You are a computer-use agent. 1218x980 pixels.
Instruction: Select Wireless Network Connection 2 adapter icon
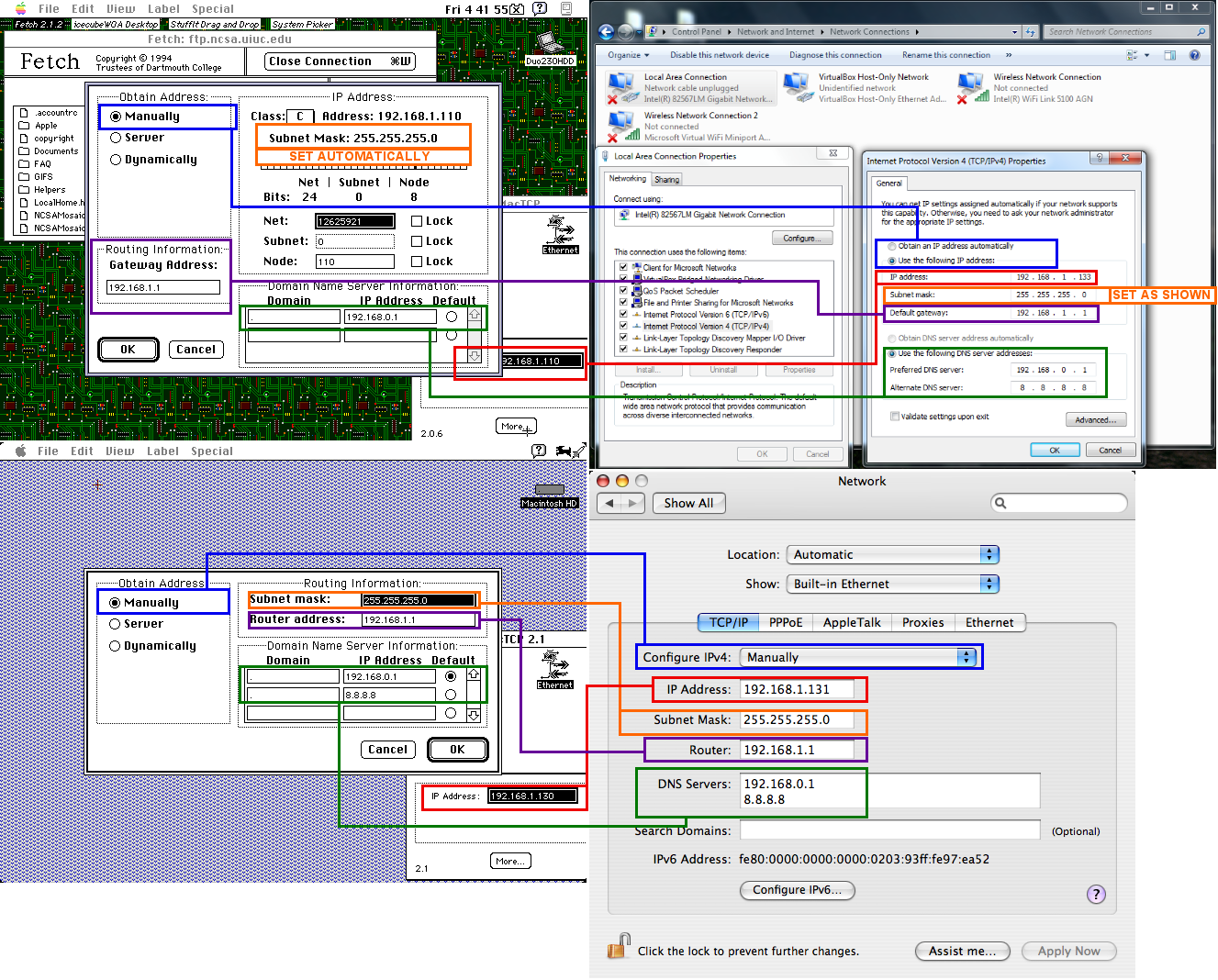pos(623,127)
